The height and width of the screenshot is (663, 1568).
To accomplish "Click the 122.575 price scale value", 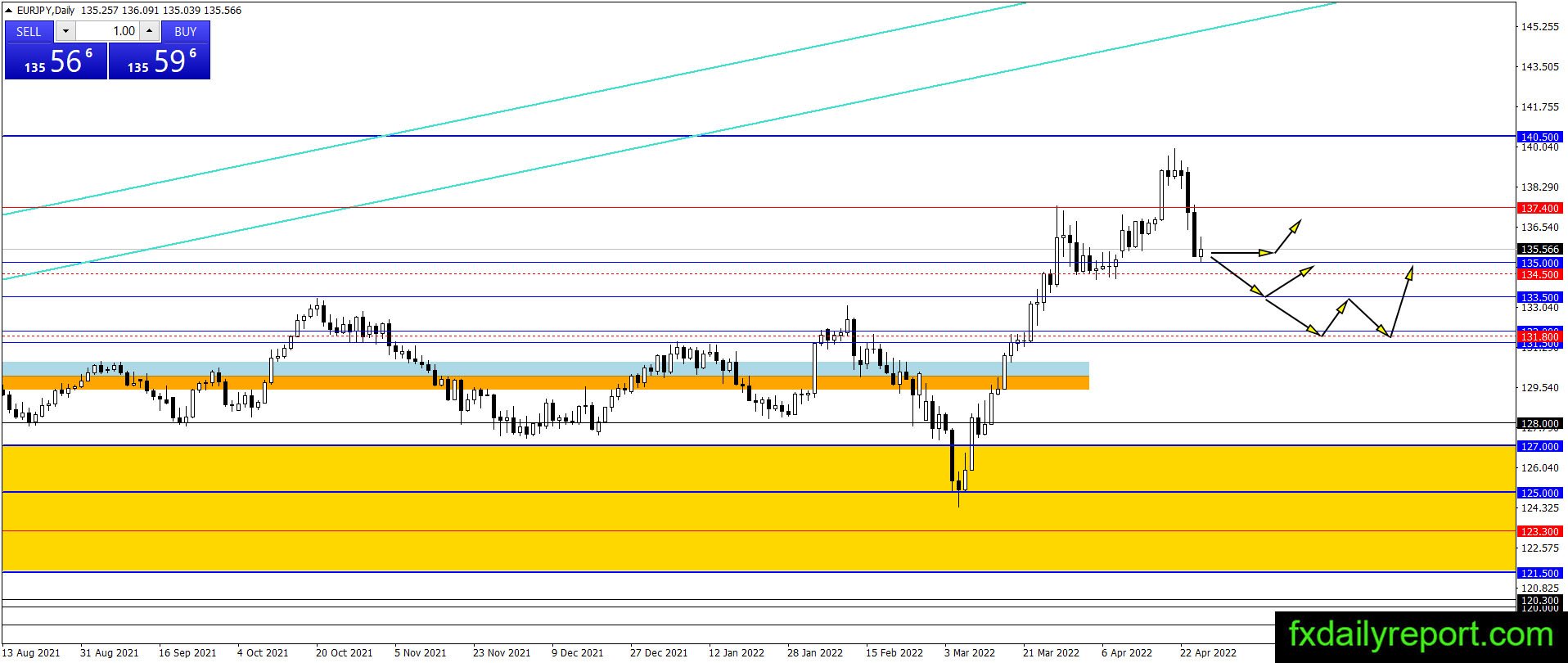I will 1540,548.
